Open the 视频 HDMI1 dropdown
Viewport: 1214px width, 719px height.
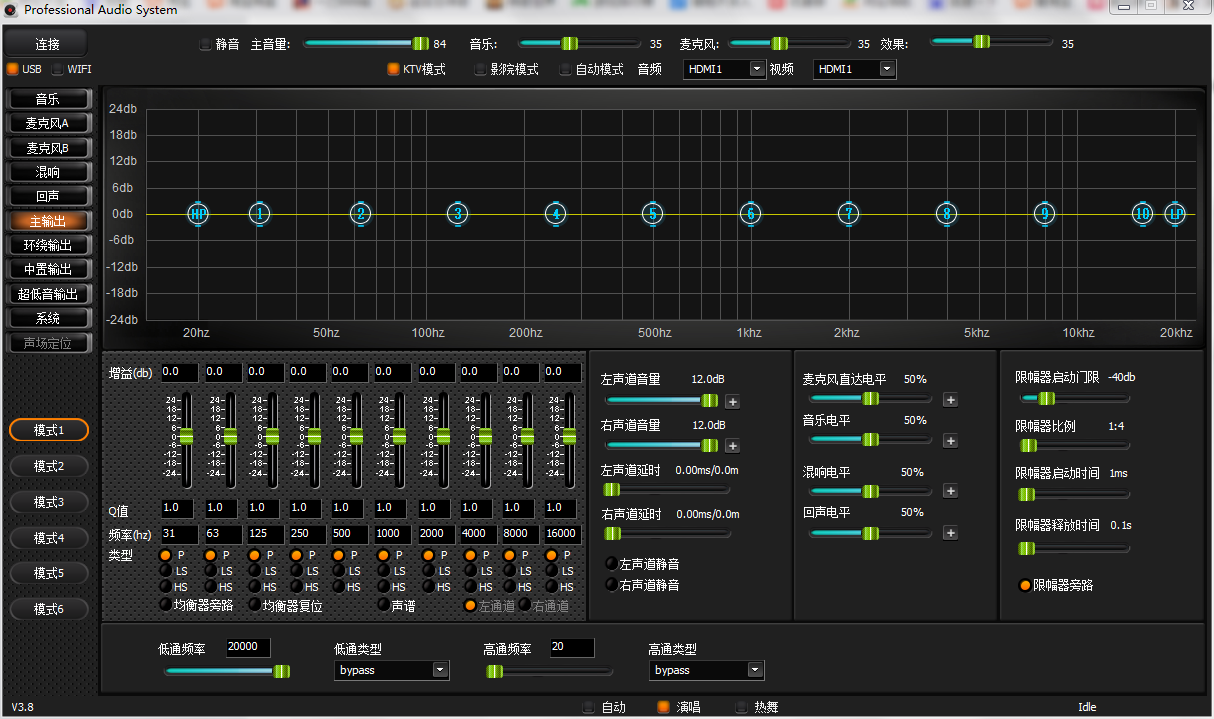[856, 69]
